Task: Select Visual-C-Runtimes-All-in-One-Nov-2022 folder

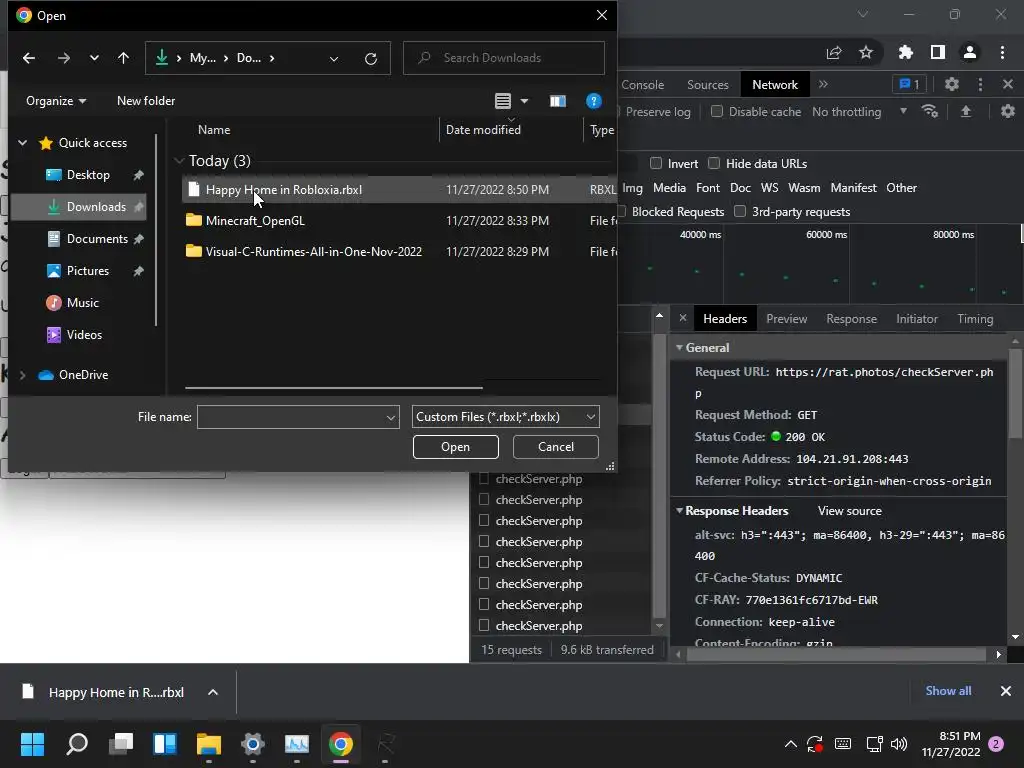Action: [x=399, y=251]
